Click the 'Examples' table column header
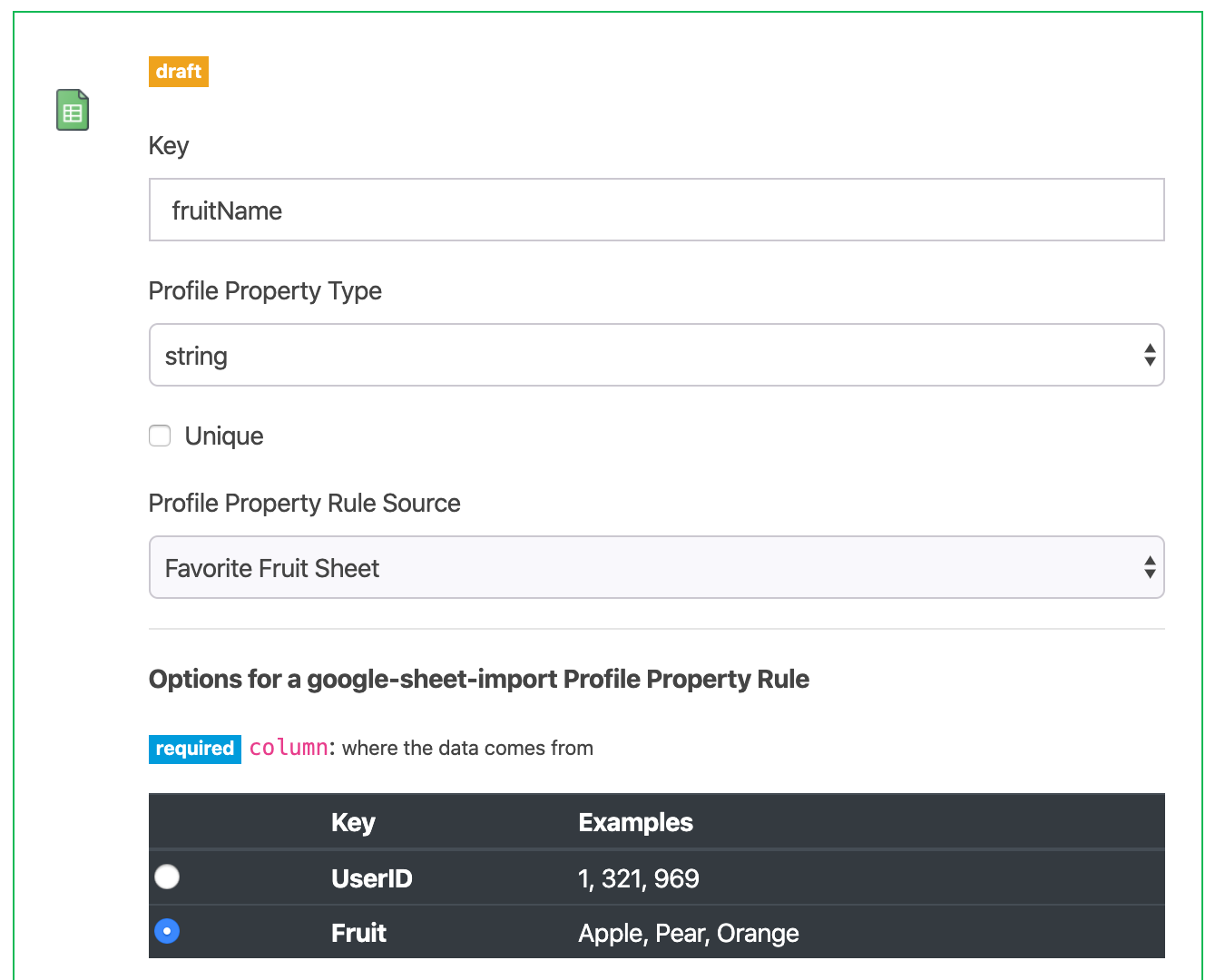The width and height of the screenshot is (1225, 980). click(x=635, y=822)
